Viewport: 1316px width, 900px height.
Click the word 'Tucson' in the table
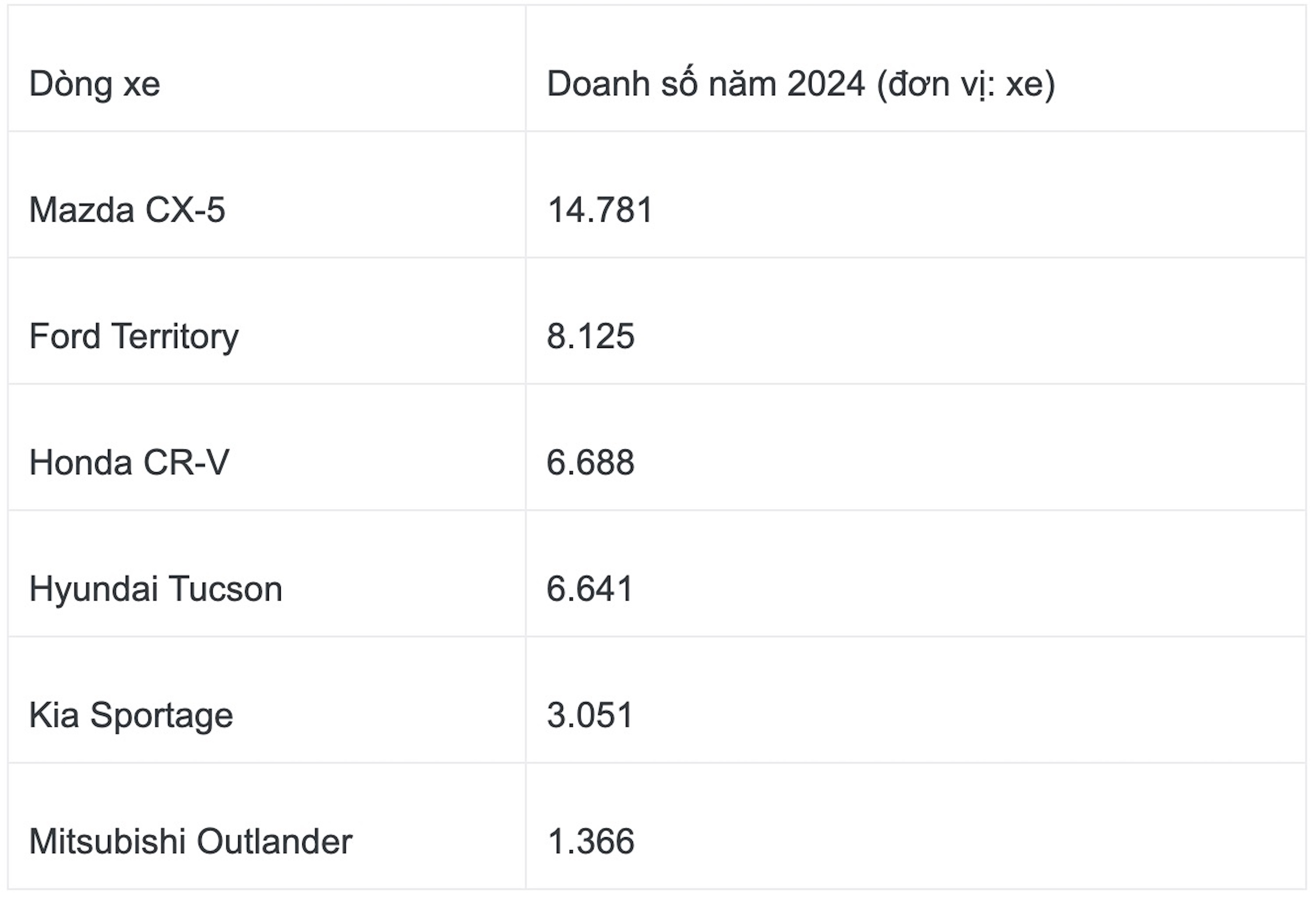pyautogui.click(x=225, y=589)
